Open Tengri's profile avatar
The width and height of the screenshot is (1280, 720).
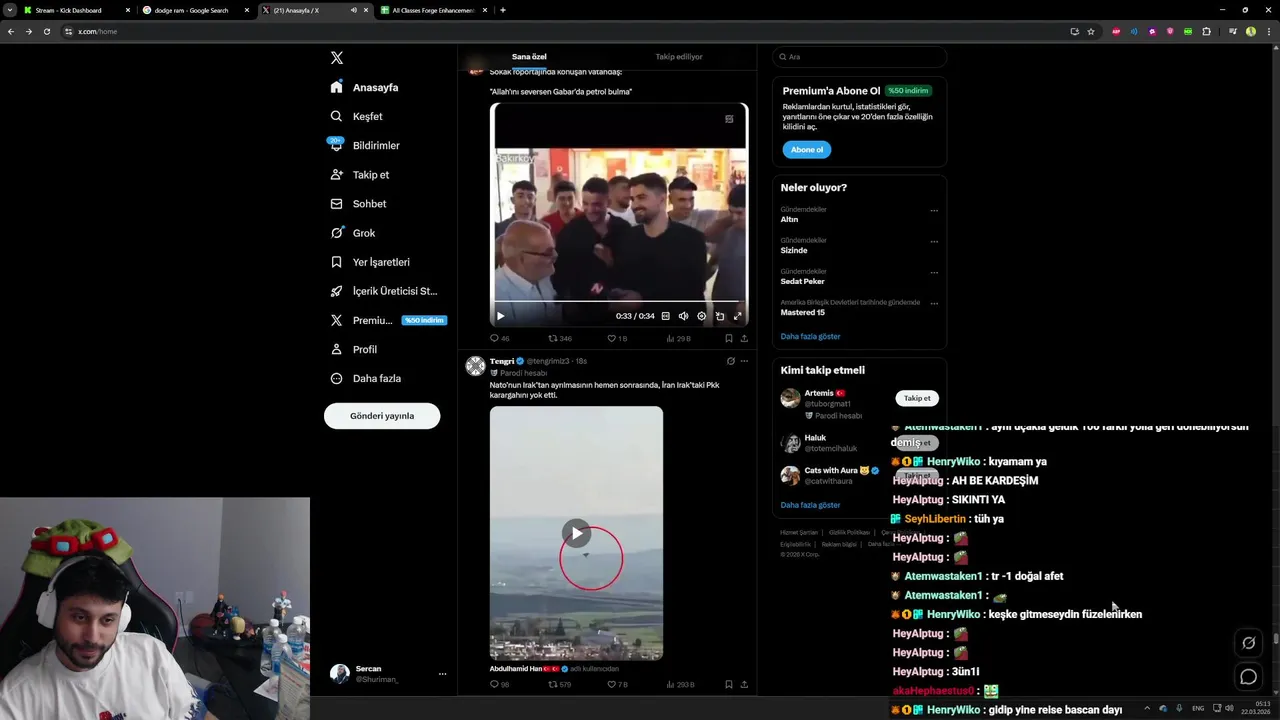pyautogui.click(x=475, y=366)
